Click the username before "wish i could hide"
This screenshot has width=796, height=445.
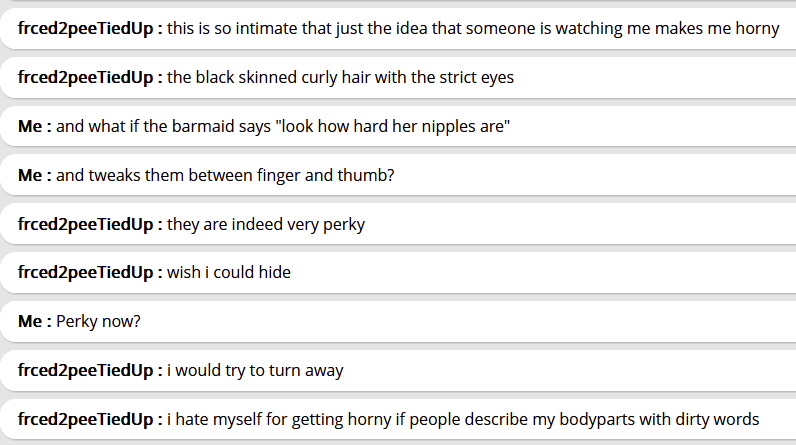click(90, 272)
